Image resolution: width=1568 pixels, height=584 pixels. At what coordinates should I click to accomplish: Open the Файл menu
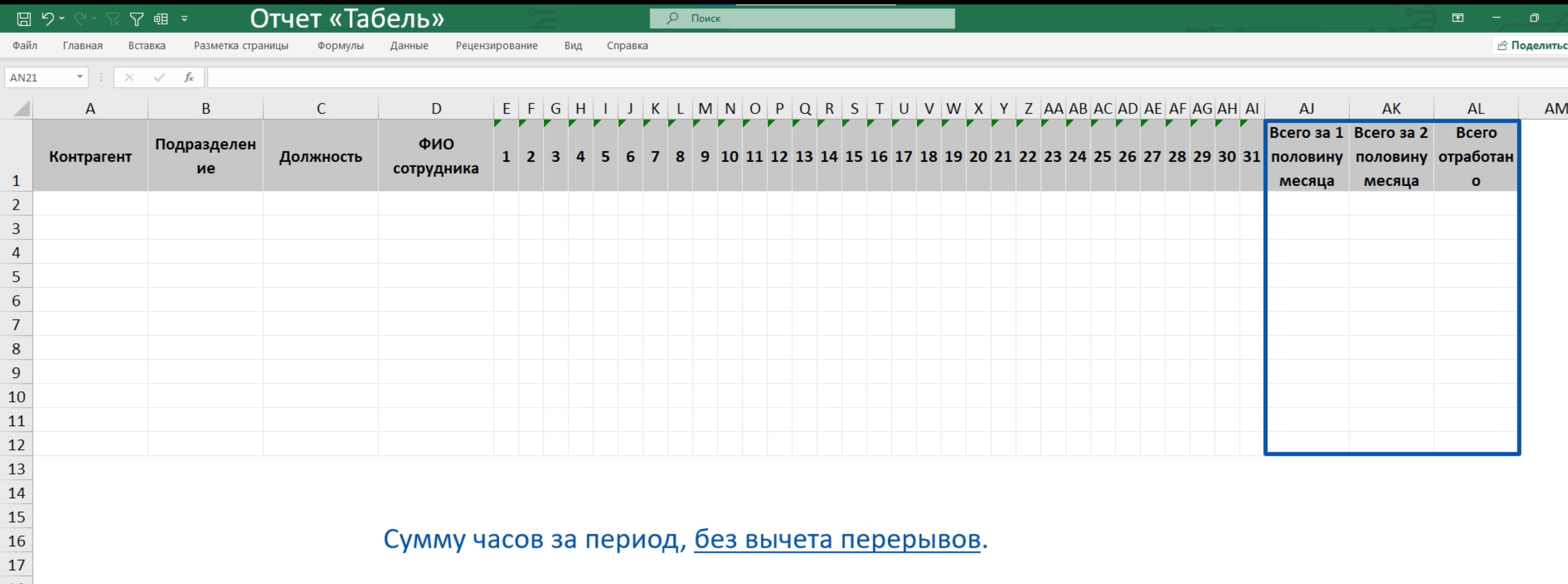coord(25,46)
